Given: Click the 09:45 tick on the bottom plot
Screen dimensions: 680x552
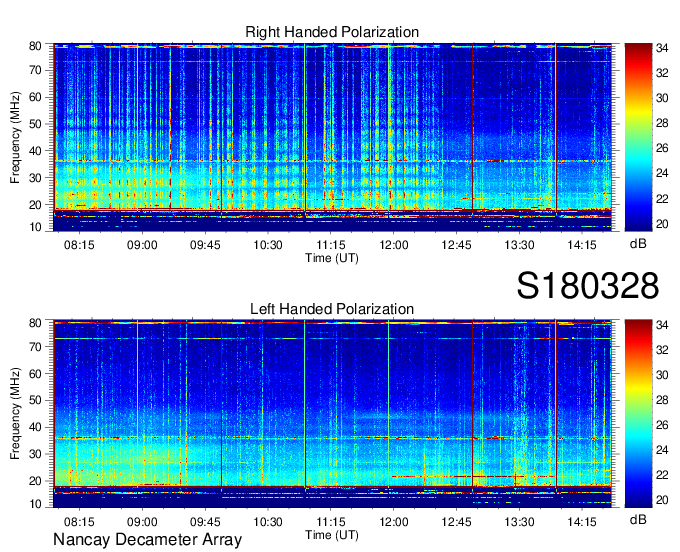Looking at the screenshot, I should coord(205,522).
